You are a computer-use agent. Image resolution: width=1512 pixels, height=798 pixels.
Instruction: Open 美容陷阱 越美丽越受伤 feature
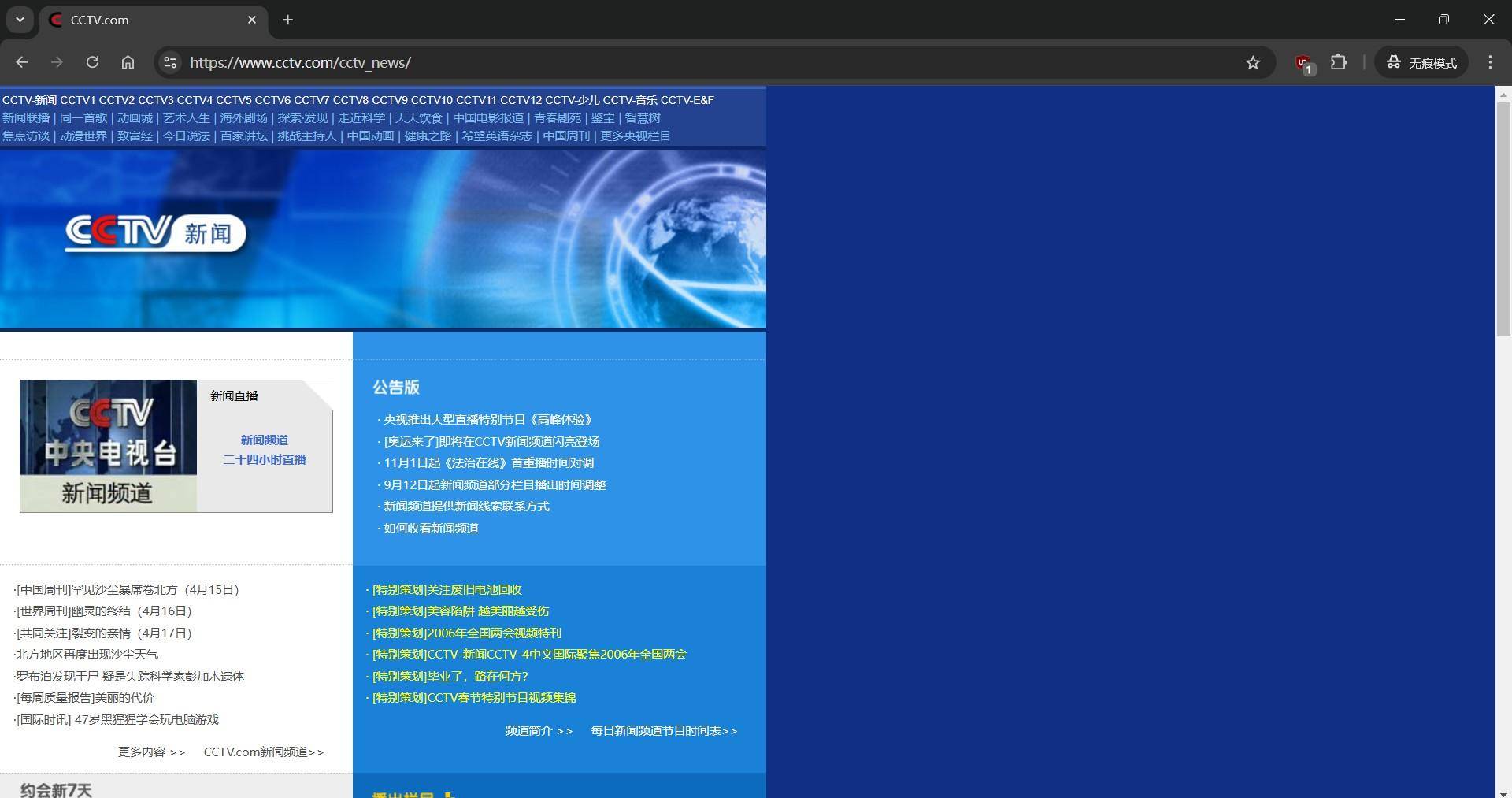[461, 611]
